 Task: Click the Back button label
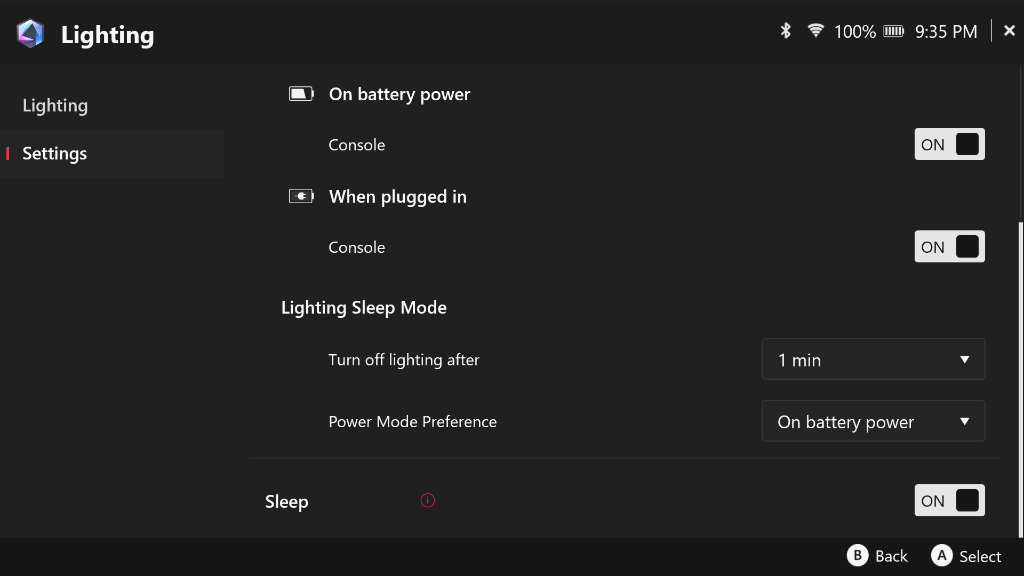(890, 556)
